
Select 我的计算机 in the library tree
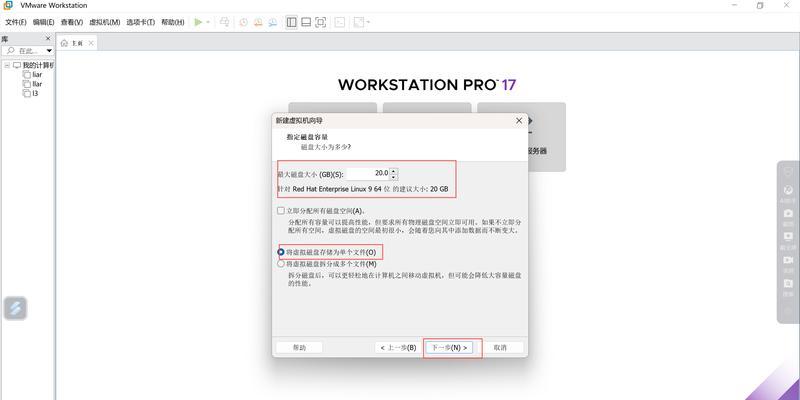click(34, 65)
